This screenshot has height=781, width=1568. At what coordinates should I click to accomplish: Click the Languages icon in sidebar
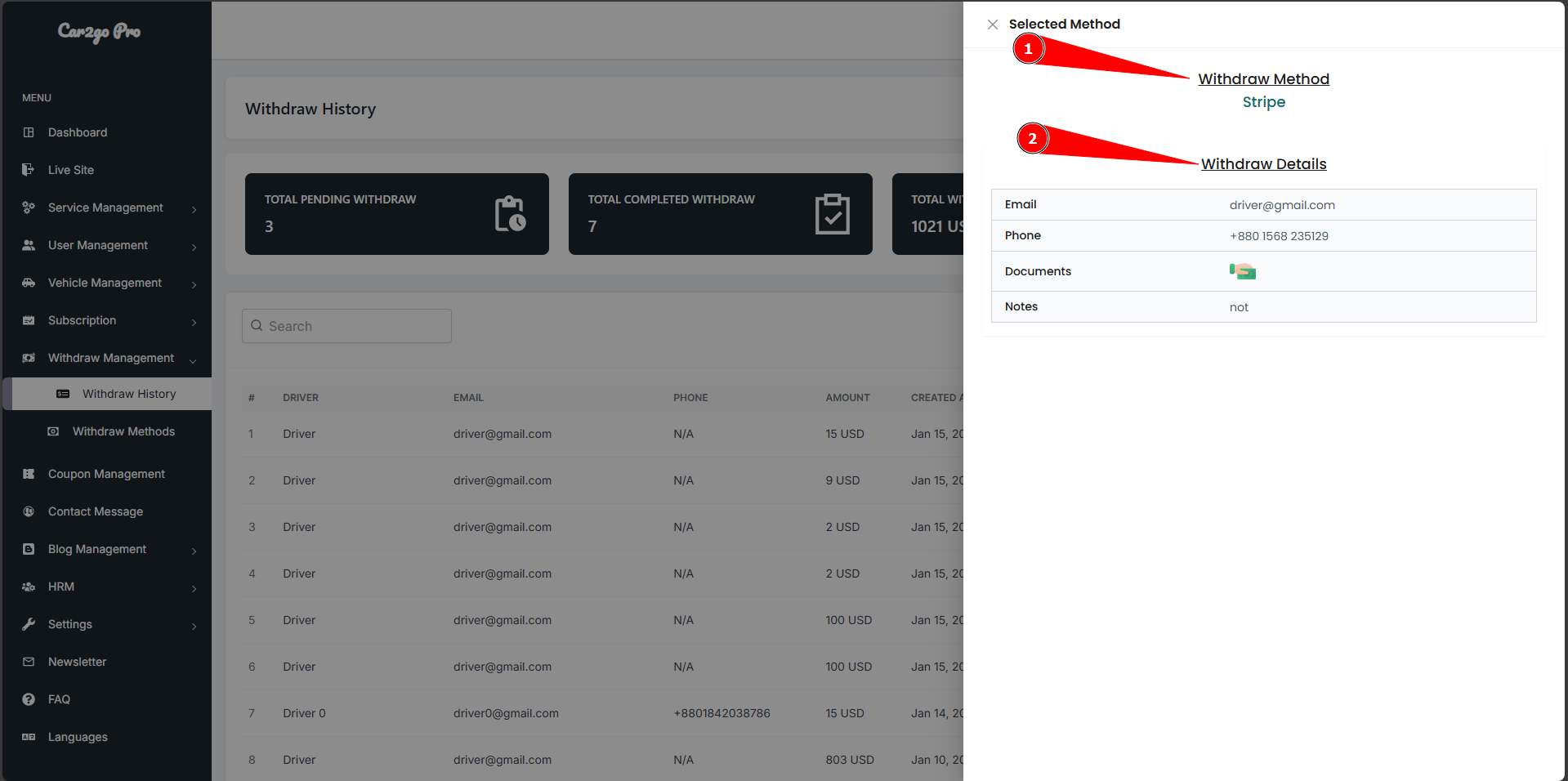click(29, 737)
